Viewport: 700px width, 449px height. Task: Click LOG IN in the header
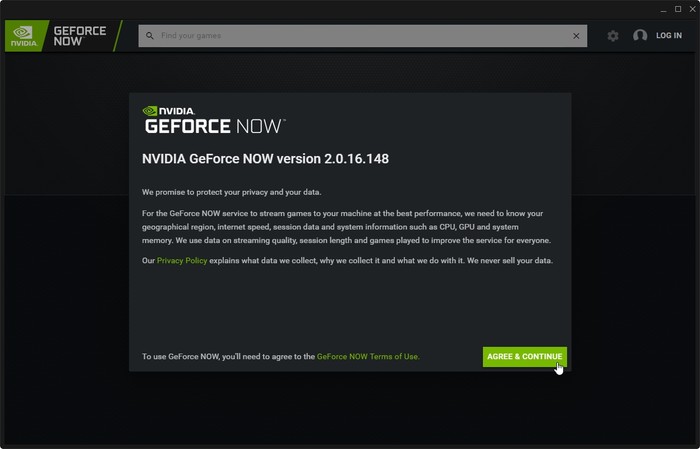coord(669,36)
